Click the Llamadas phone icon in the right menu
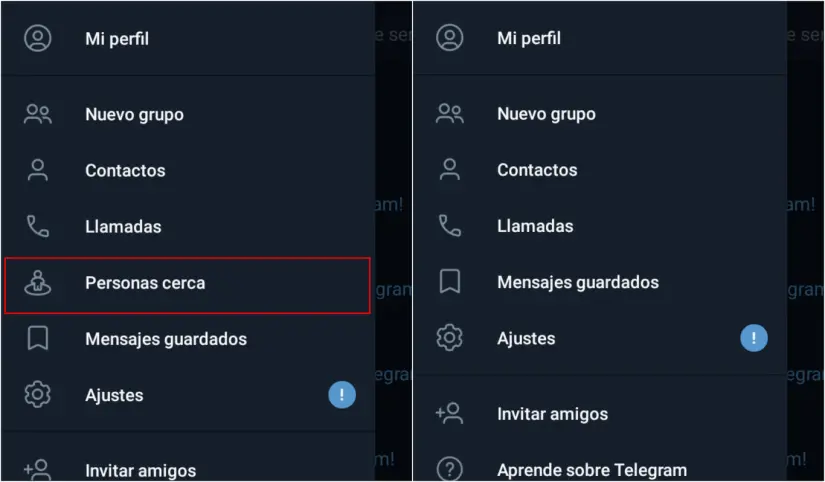Screen dimensions: 825x482 click(450, 226)
